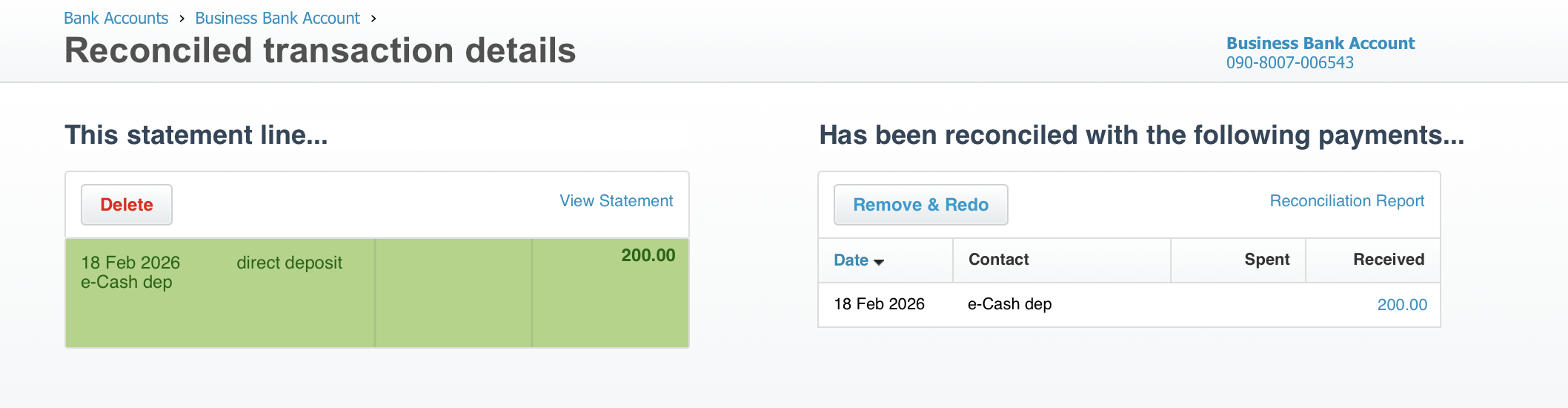This screenshot has width=1568, height=408.
Task: Click the Reconciled transaction details heading
Action: 320,50
